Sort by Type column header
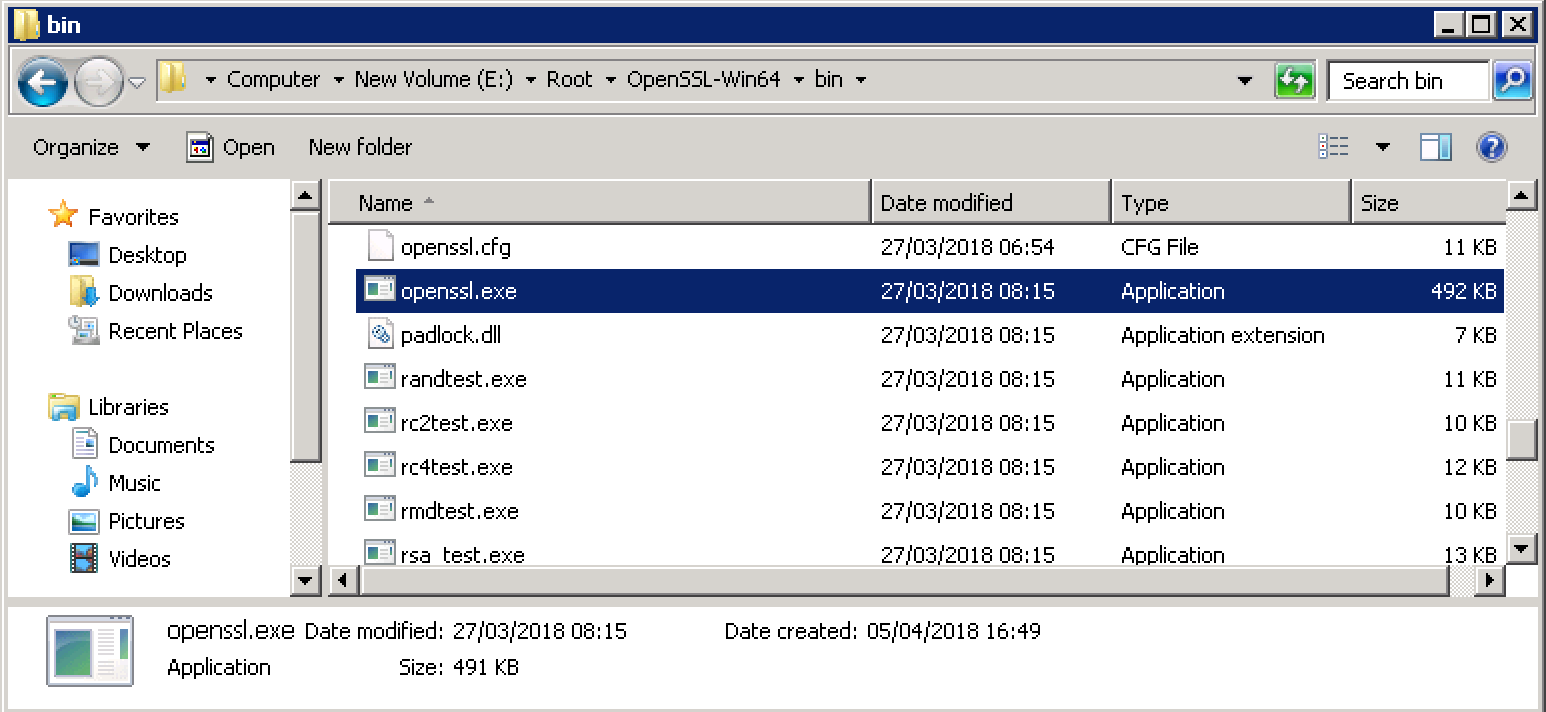 click(x=1232, y=203)
